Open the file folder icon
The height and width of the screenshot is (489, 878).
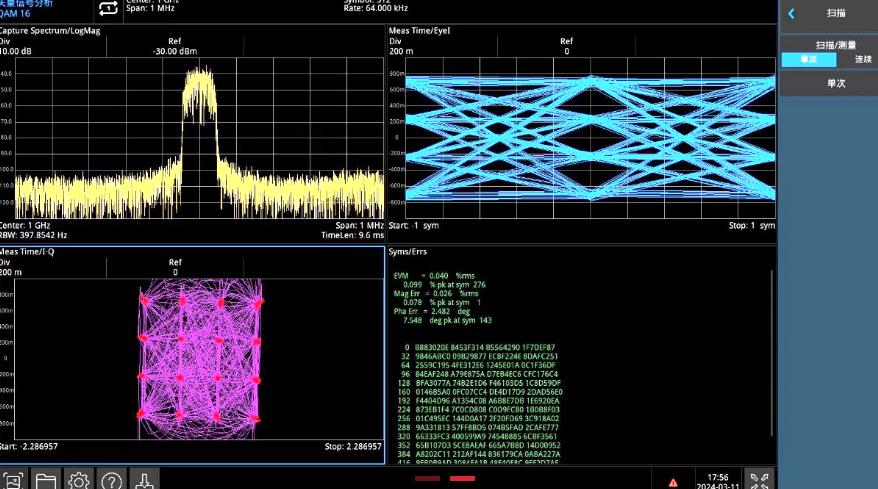[x=46, y=480]
